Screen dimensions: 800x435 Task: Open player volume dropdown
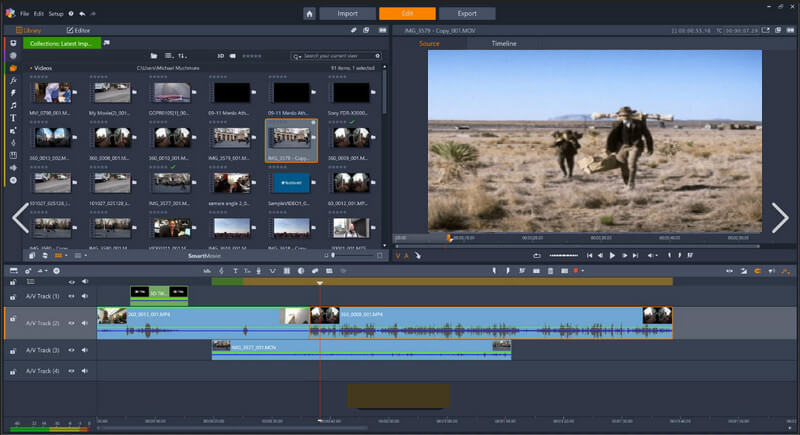click(x=653, y=255)
